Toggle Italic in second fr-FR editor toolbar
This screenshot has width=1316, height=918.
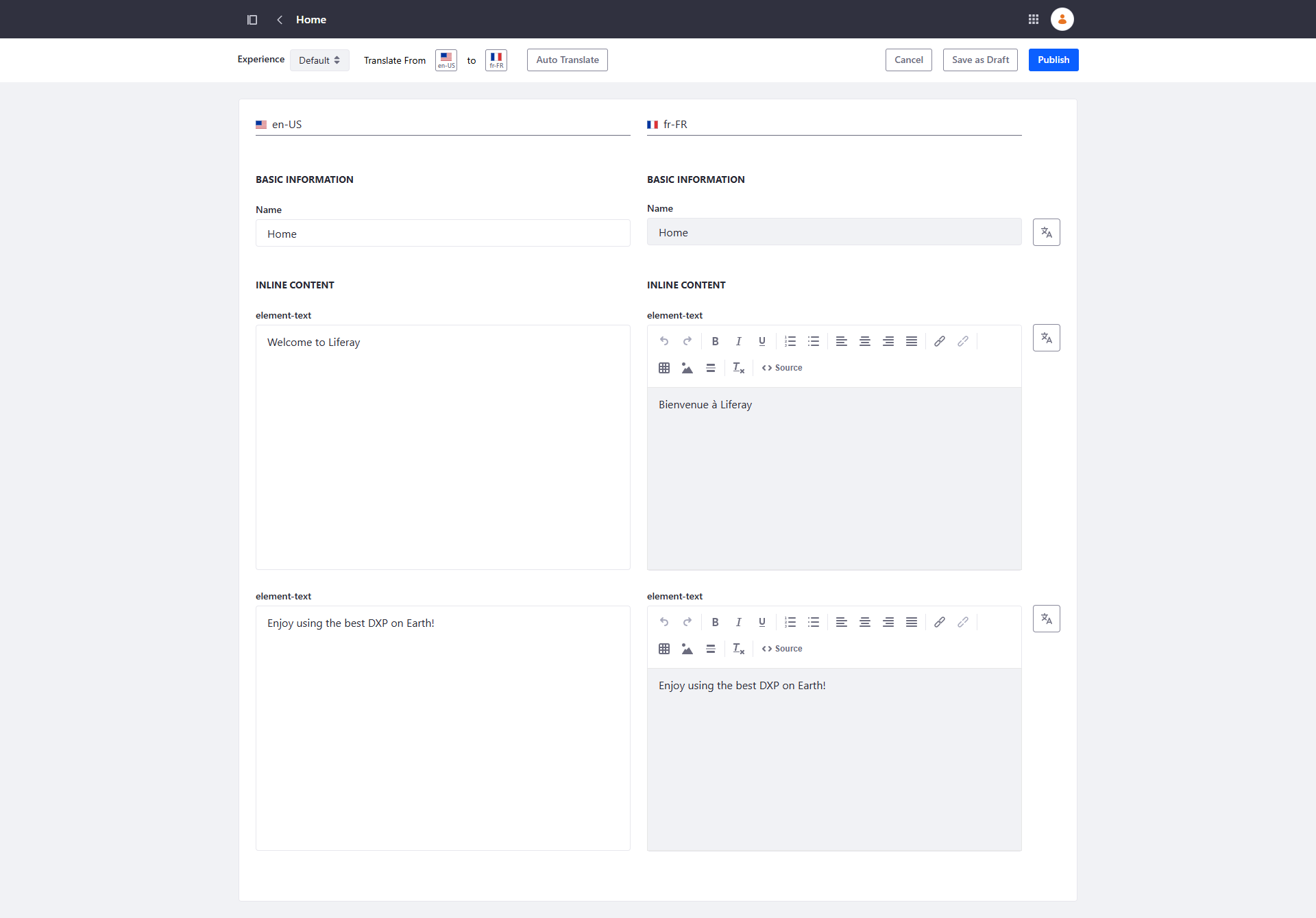tap(738, 622)
